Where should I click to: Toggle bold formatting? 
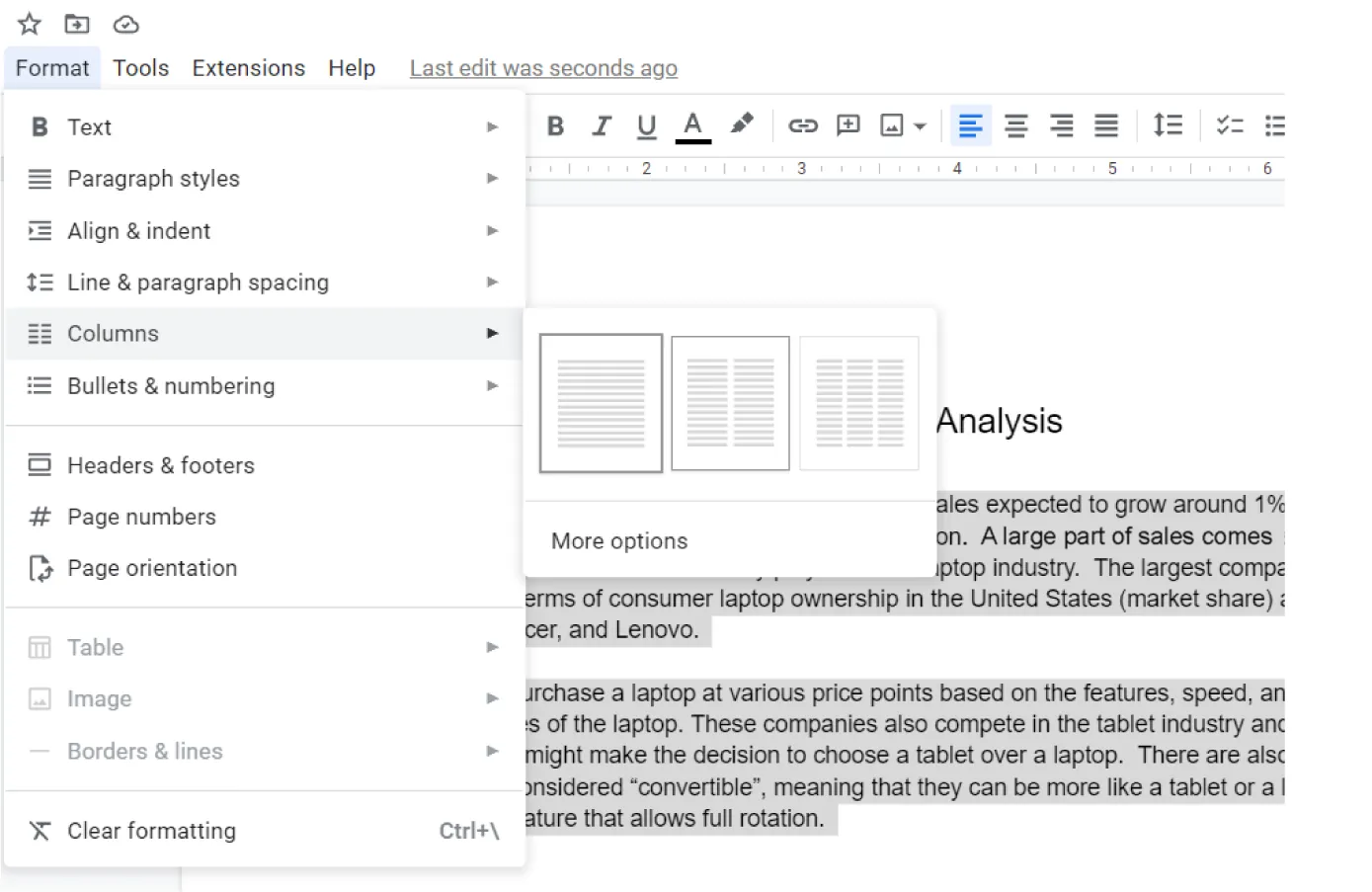pyautogui.click(x=555, y=125)
